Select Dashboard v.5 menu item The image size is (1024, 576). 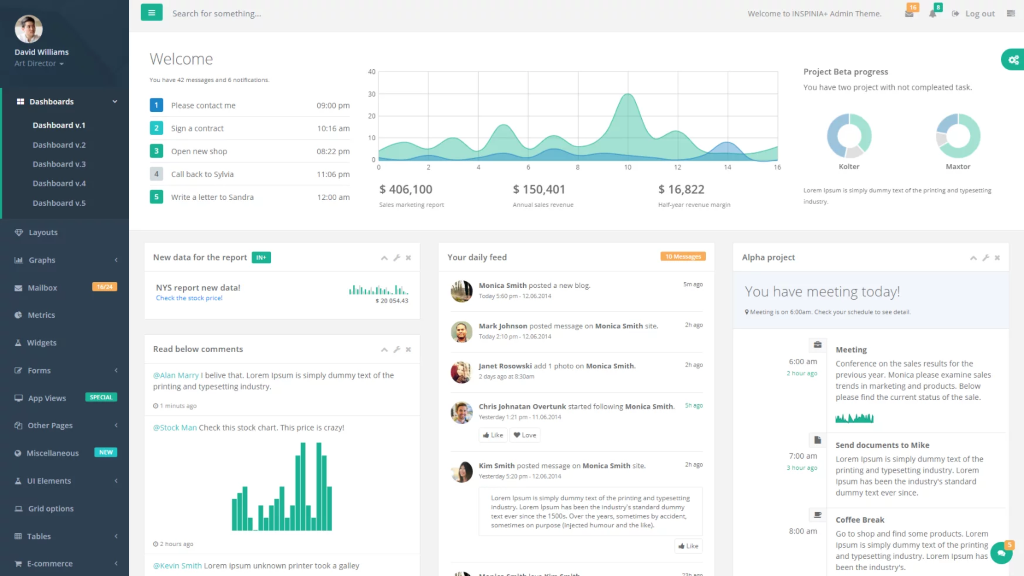(x=59, y=203)
